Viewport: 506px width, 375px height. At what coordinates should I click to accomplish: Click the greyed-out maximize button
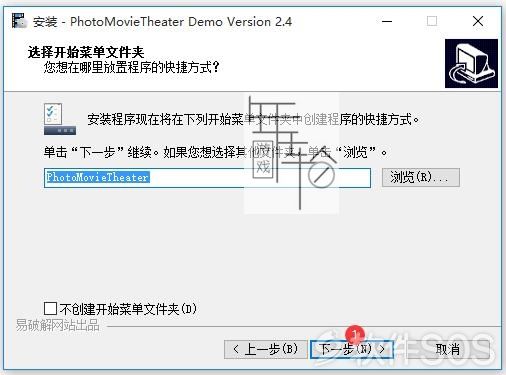coord(432,21)
